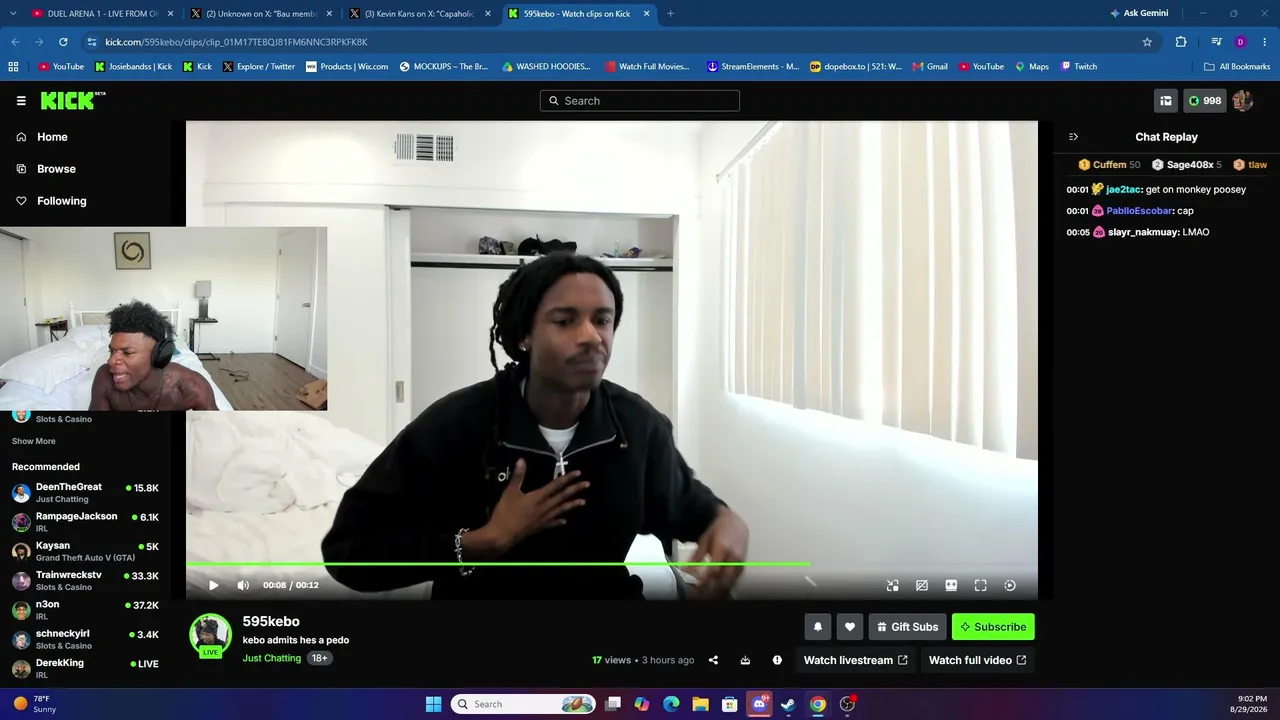Open a new browser tab
This screenshot has width=1280, height=720.
(670, 14)
